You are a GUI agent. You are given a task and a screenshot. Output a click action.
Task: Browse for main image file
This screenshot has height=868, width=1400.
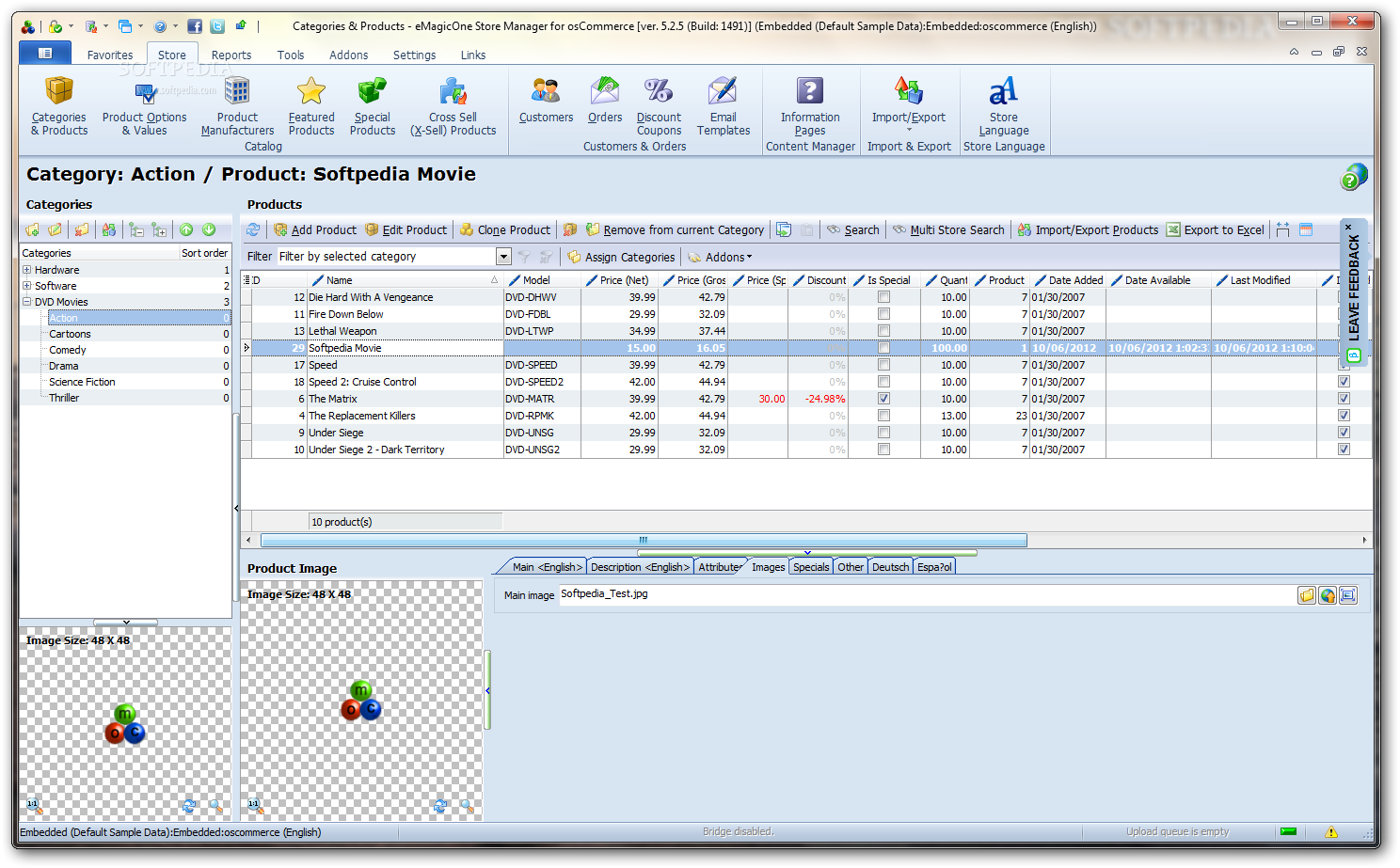pos(1307,595)
